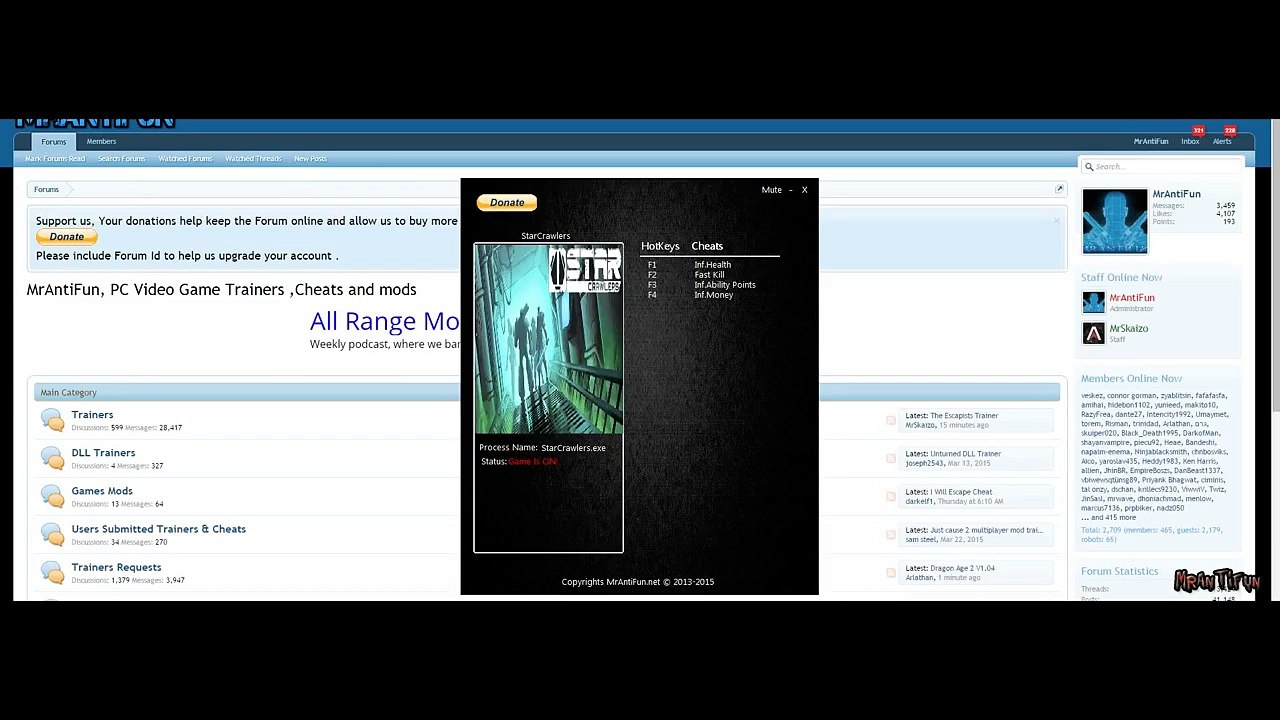
Task: Open the Trainers forum link
Action: pos(92,415)
